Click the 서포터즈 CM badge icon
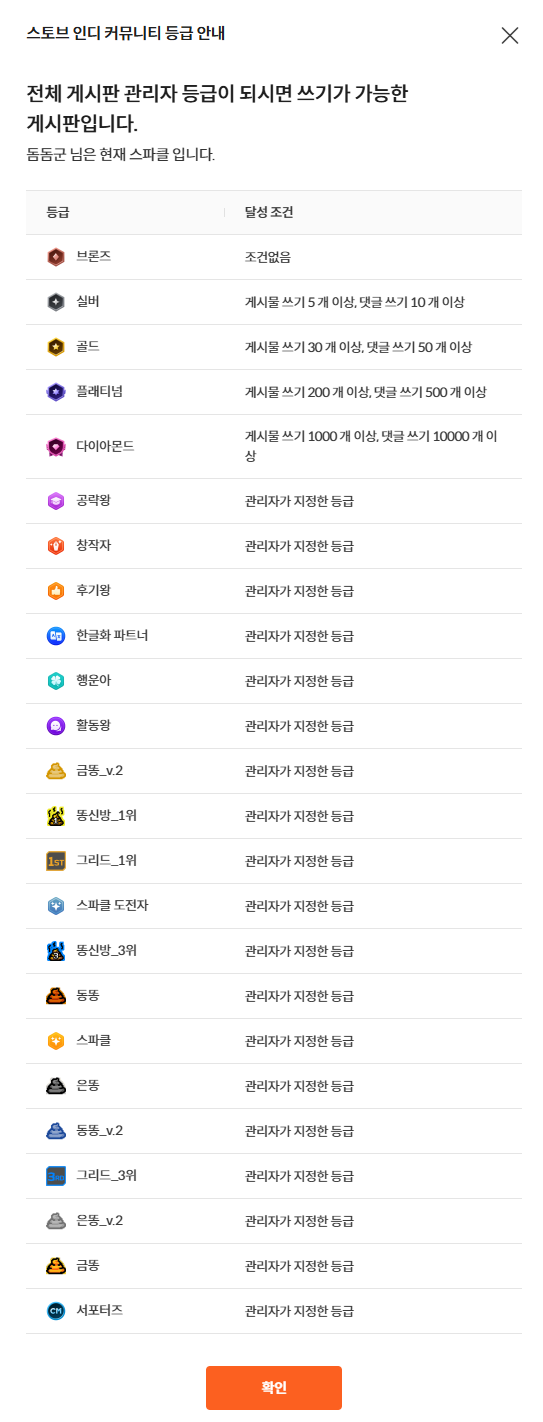Image resolution: width=543 pixels, height=1422 pixels. 56,1311
